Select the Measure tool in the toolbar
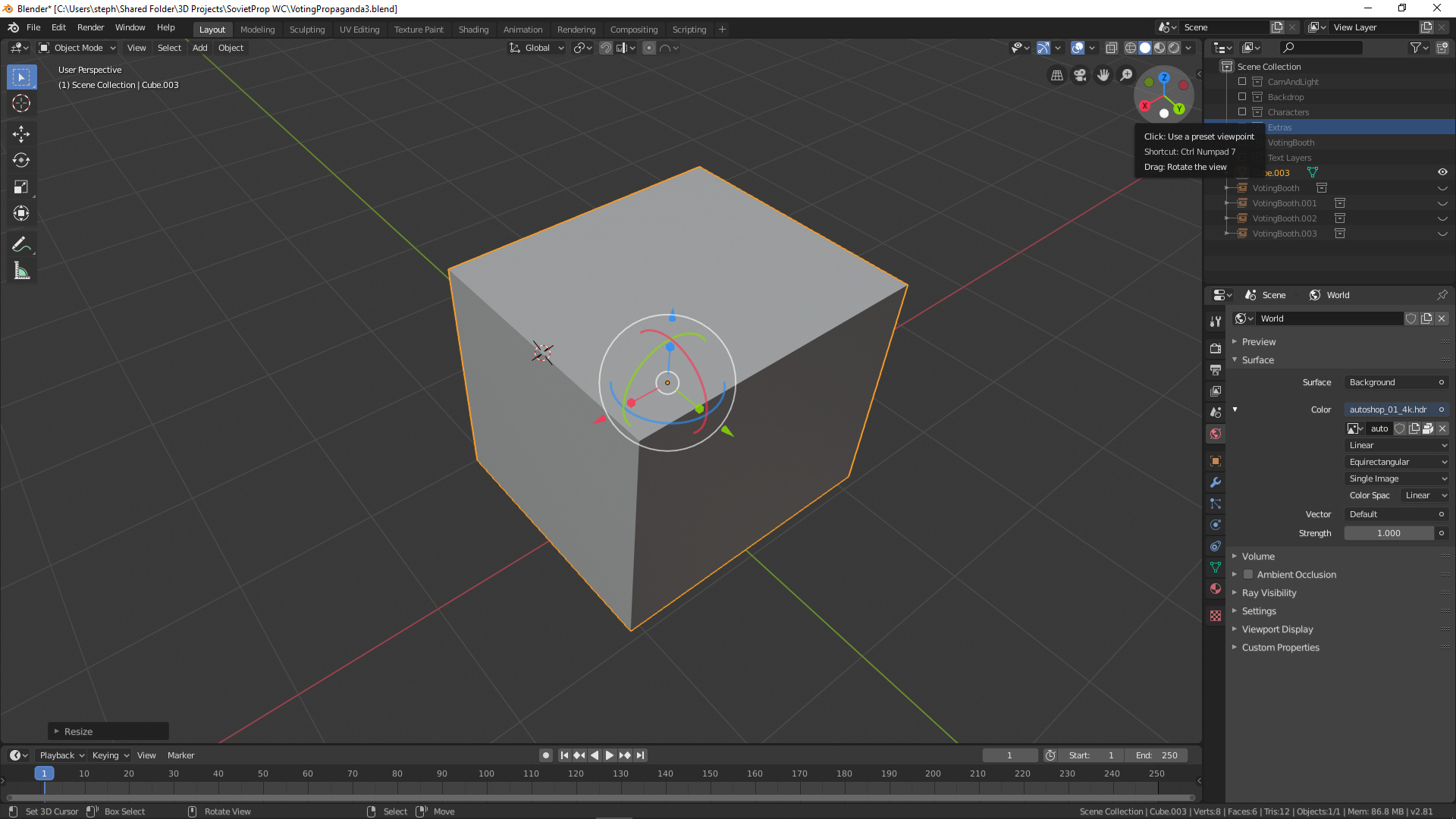This screenshot has height=819, width=1456. 21,270
